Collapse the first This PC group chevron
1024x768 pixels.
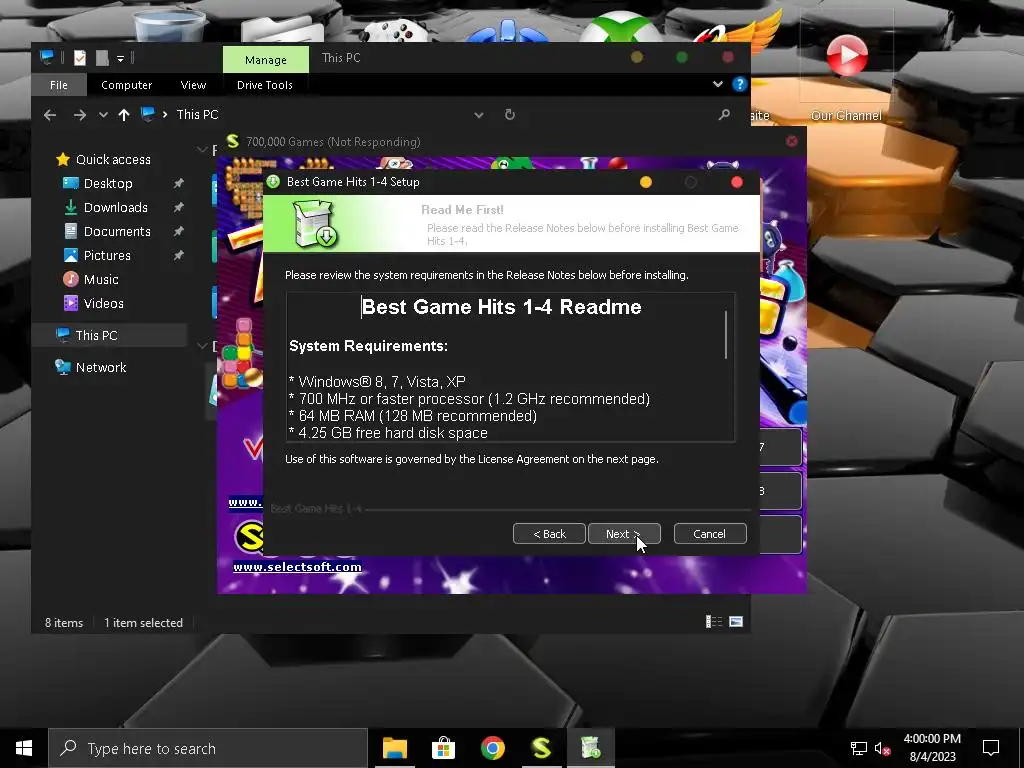point(202,150)
